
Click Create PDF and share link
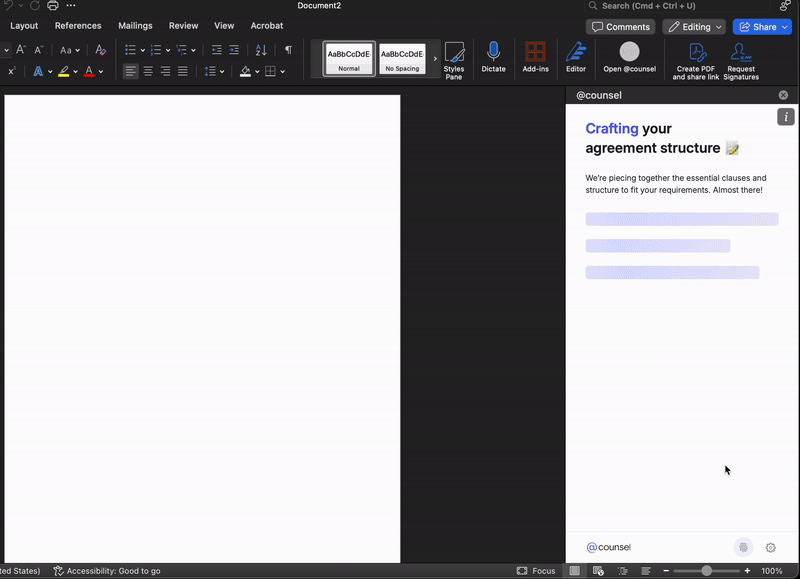point(695,61)
